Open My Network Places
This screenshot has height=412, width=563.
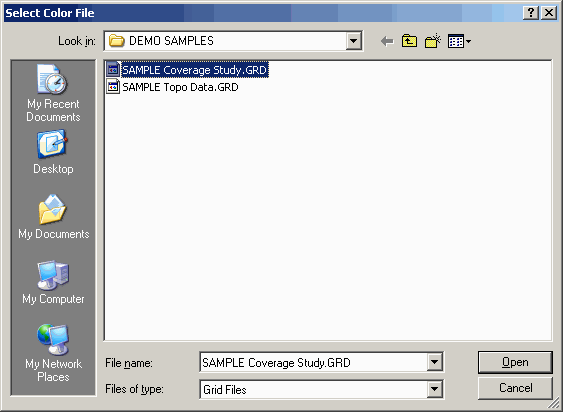pyautogui.click(x=53, y=353)
